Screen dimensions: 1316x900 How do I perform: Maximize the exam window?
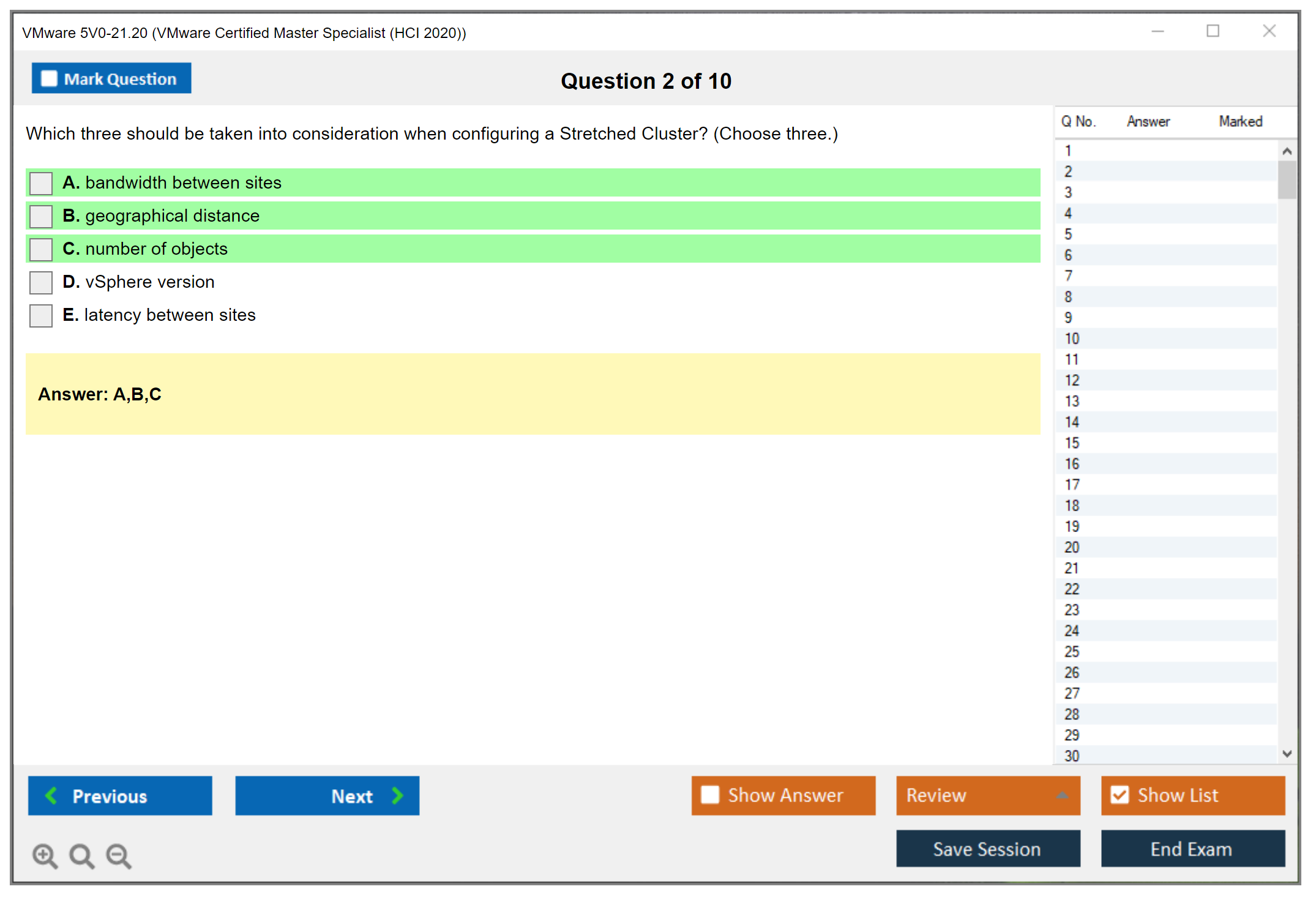point(1213,31)
